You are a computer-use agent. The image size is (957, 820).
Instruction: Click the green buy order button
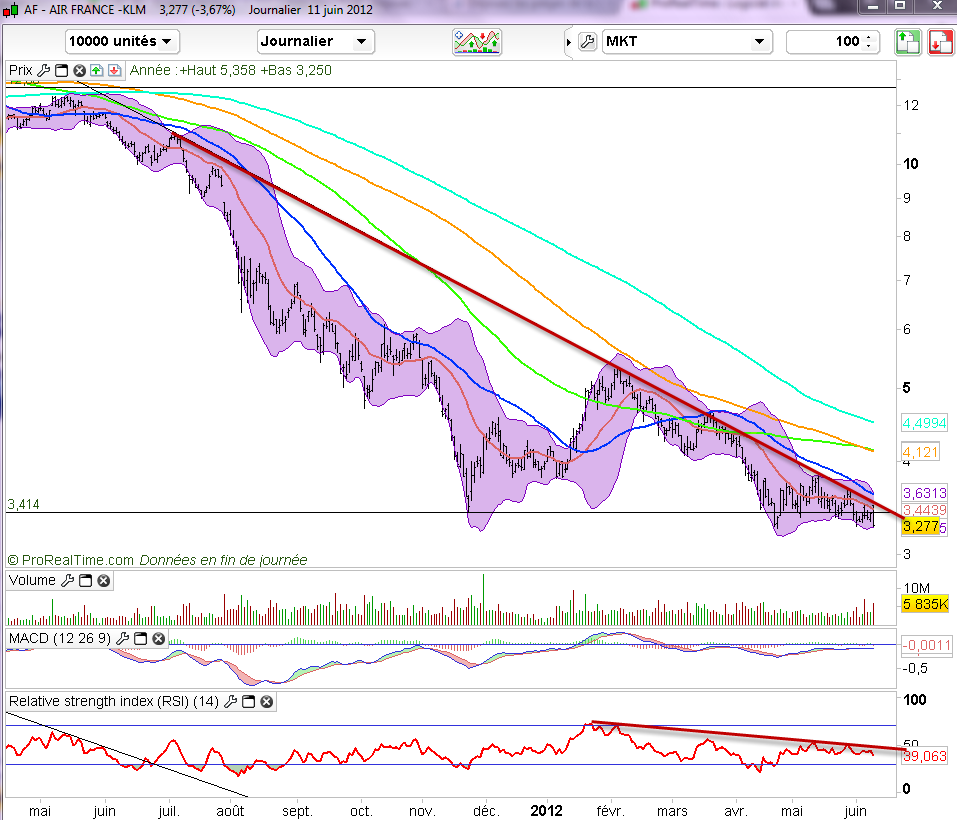[906, 41]
